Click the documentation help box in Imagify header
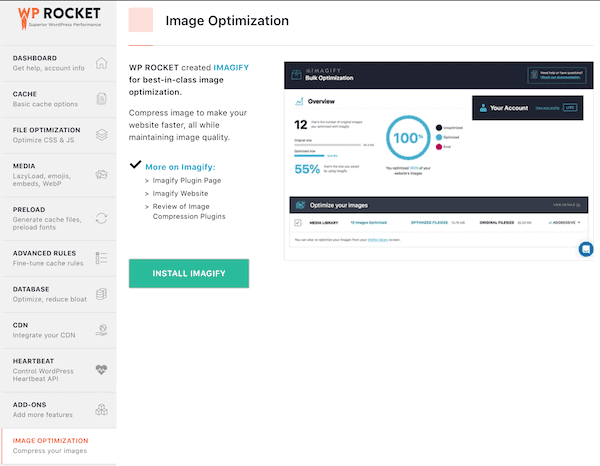Image resolution: width=600 pixels, height=466 pixels. [x=557, y=75]
